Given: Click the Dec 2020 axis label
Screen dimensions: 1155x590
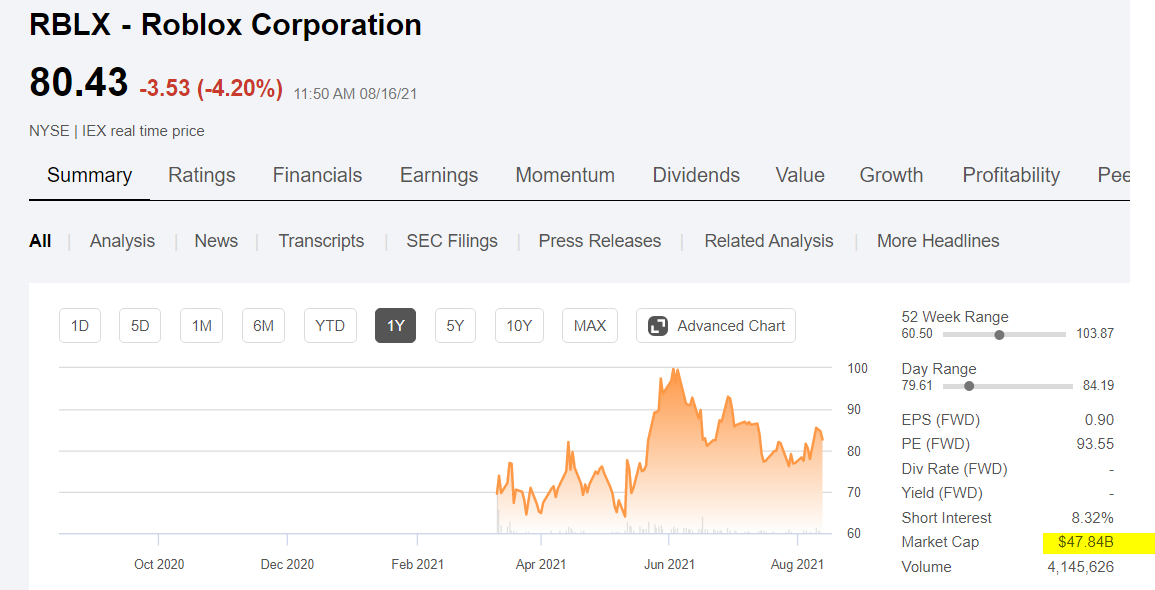Looking at the screenshot, I should pyautogui.click(x=287, y=564).
